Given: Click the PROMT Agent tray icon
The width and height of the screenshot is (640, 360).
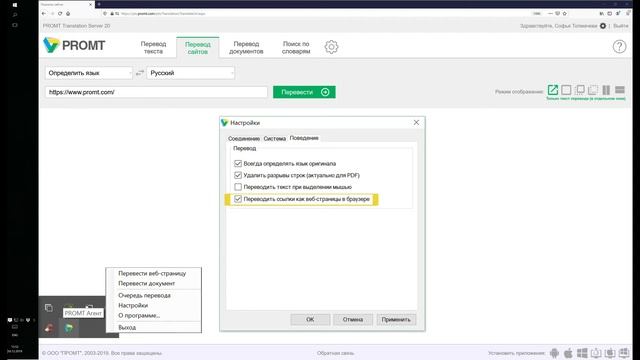Looking at the screenshot, I should point(69,328).
